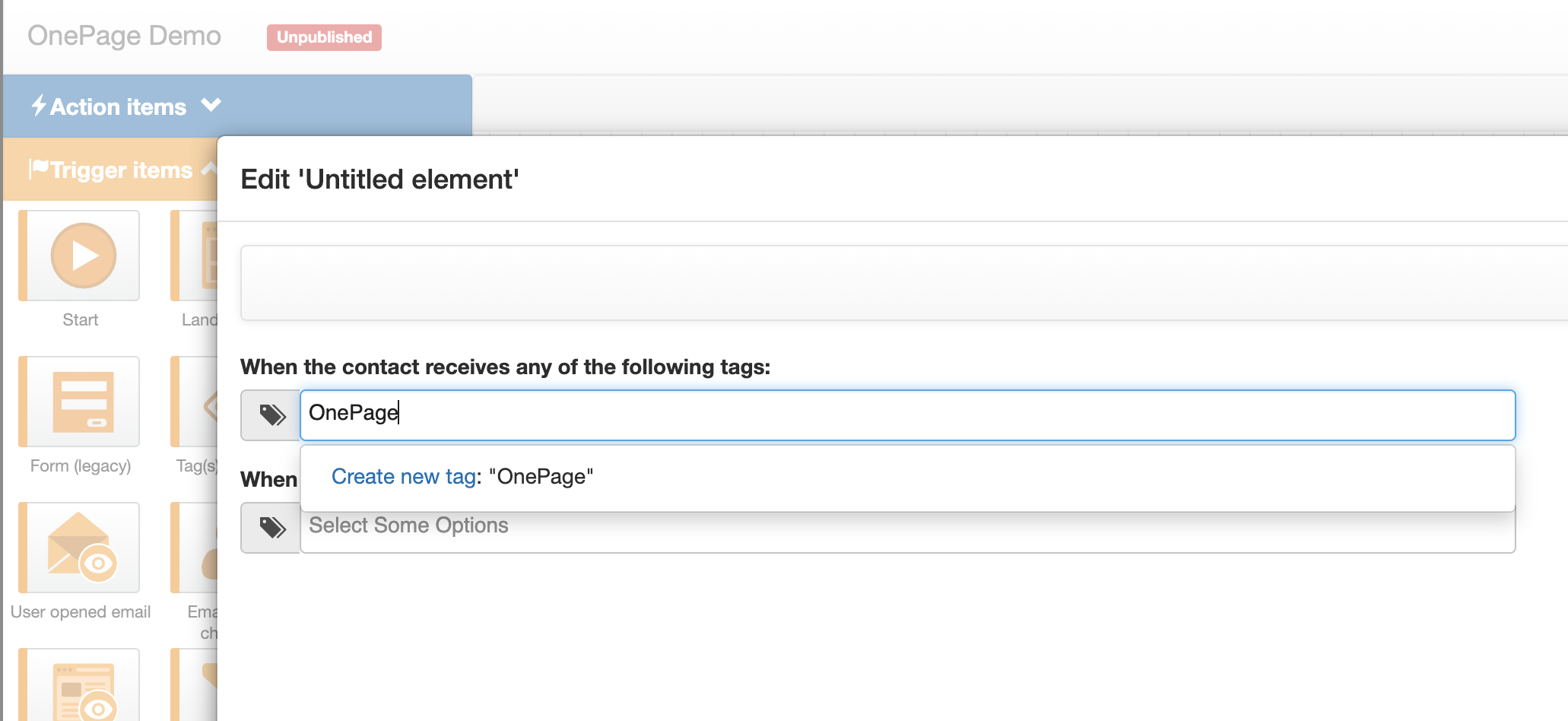Click the OnePage Demo title
This screenshot has height=721, width=1568.
[x=125, y=36]
